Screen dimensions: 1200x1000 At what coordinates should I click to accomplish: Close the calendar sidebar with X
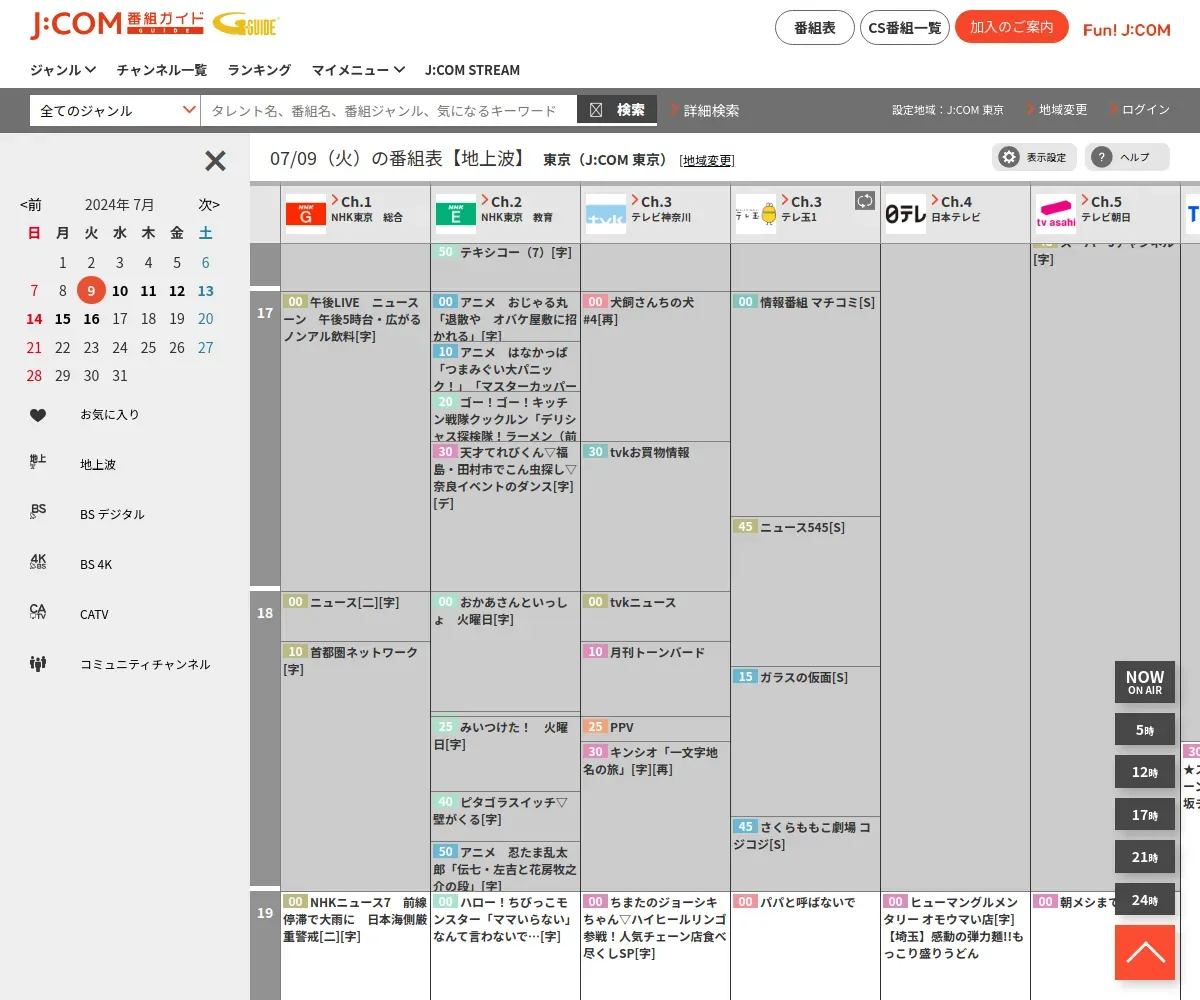point(215,161)
